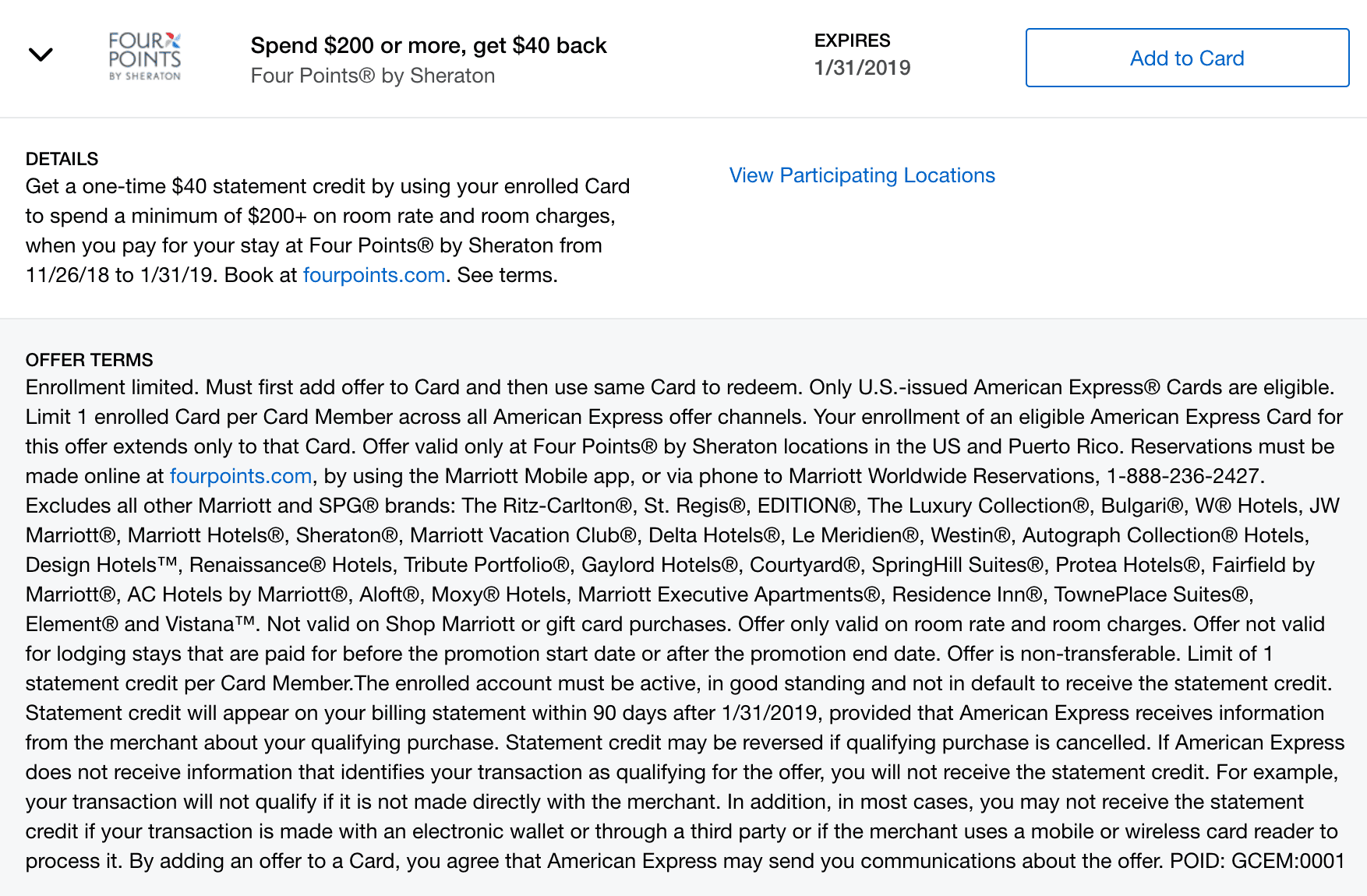The height and width of the screenshot is (896, 1367).
Task: Click the "See terms." text in Details
Action: (507, 275)
